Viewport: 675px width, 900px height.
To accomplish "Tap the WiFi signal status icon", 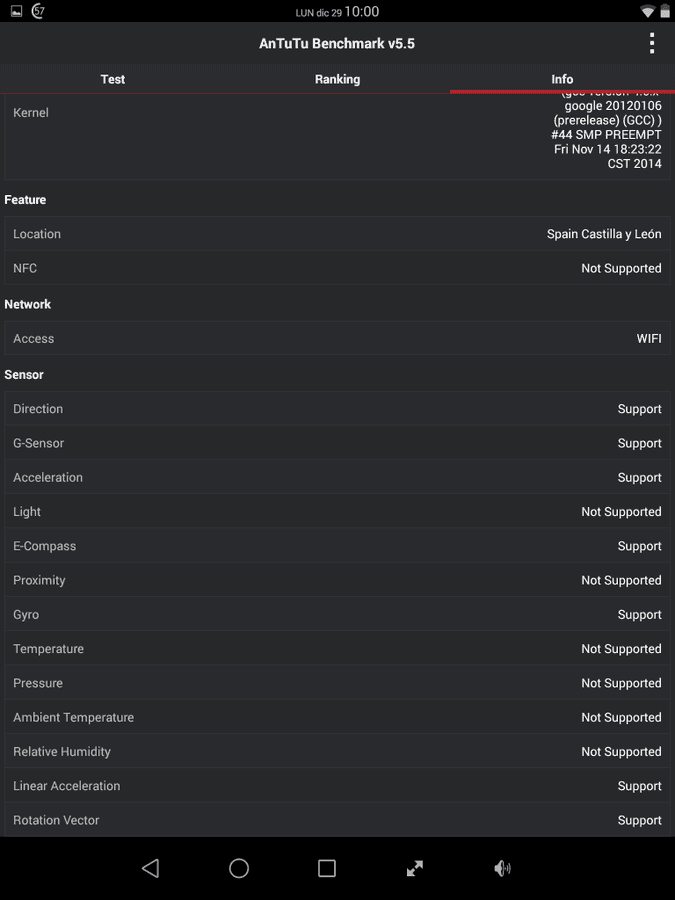I will (647, 11).
